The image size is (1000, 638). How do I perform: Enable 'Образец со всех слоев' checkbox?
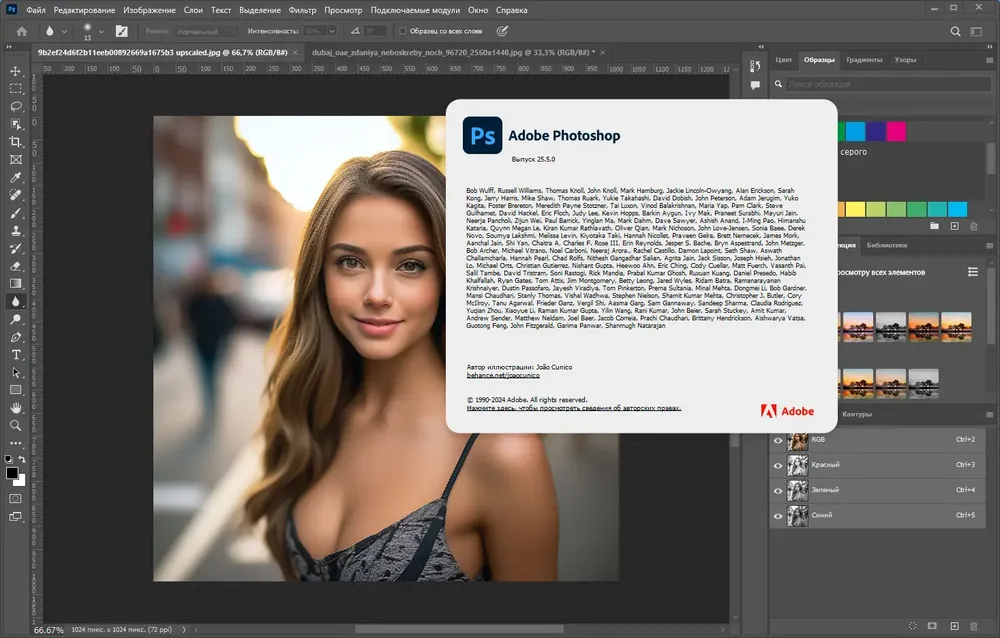tap(402, 31)
